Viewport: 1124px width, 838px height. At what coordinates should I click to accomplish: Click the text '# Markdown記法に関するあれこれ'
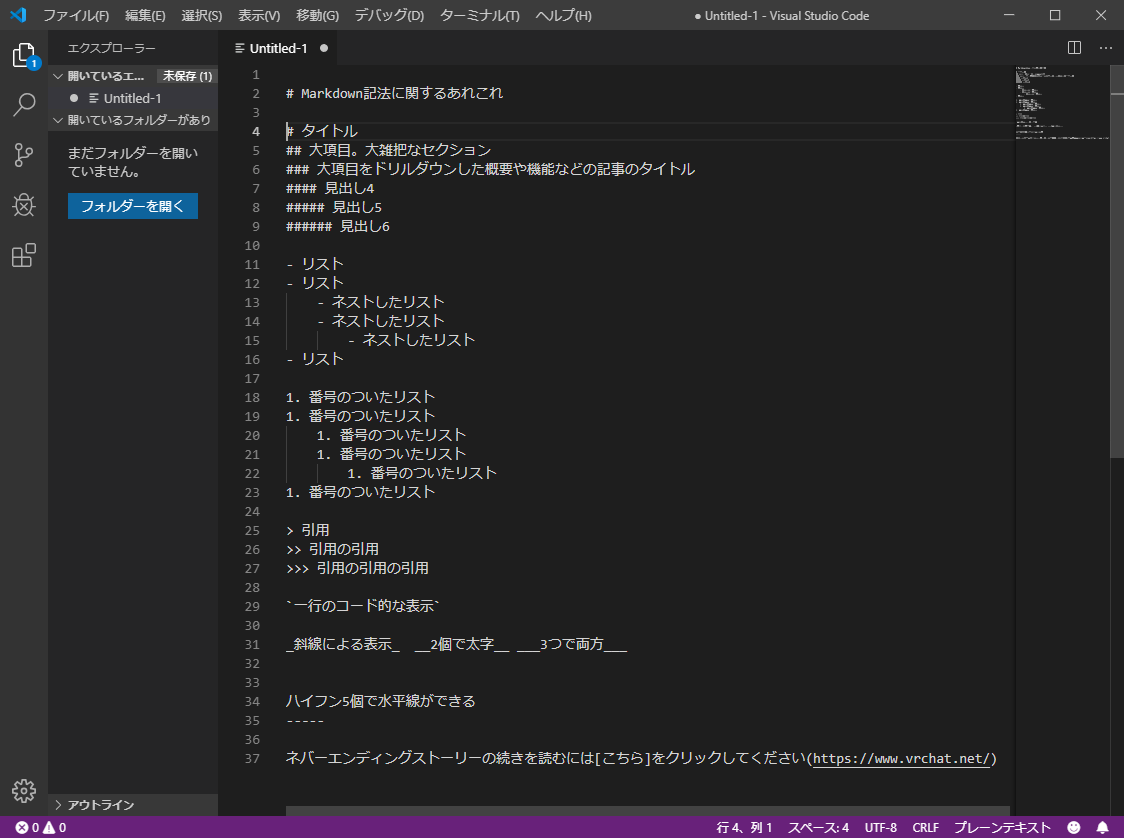(394, 93)
